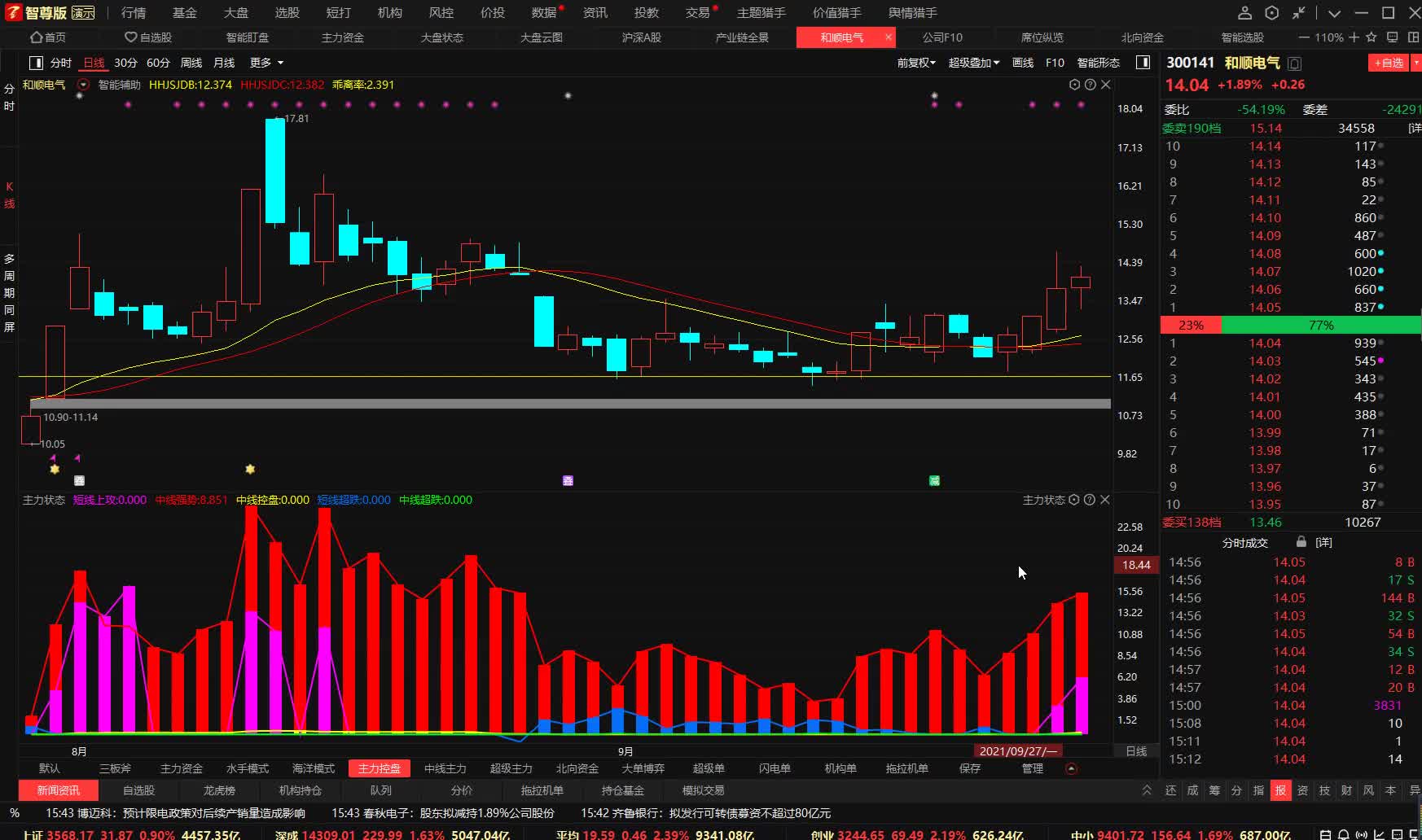Open the +自选 dropdown arrow
Screen dimensions: 1422x840
(x=1415, y=63)
